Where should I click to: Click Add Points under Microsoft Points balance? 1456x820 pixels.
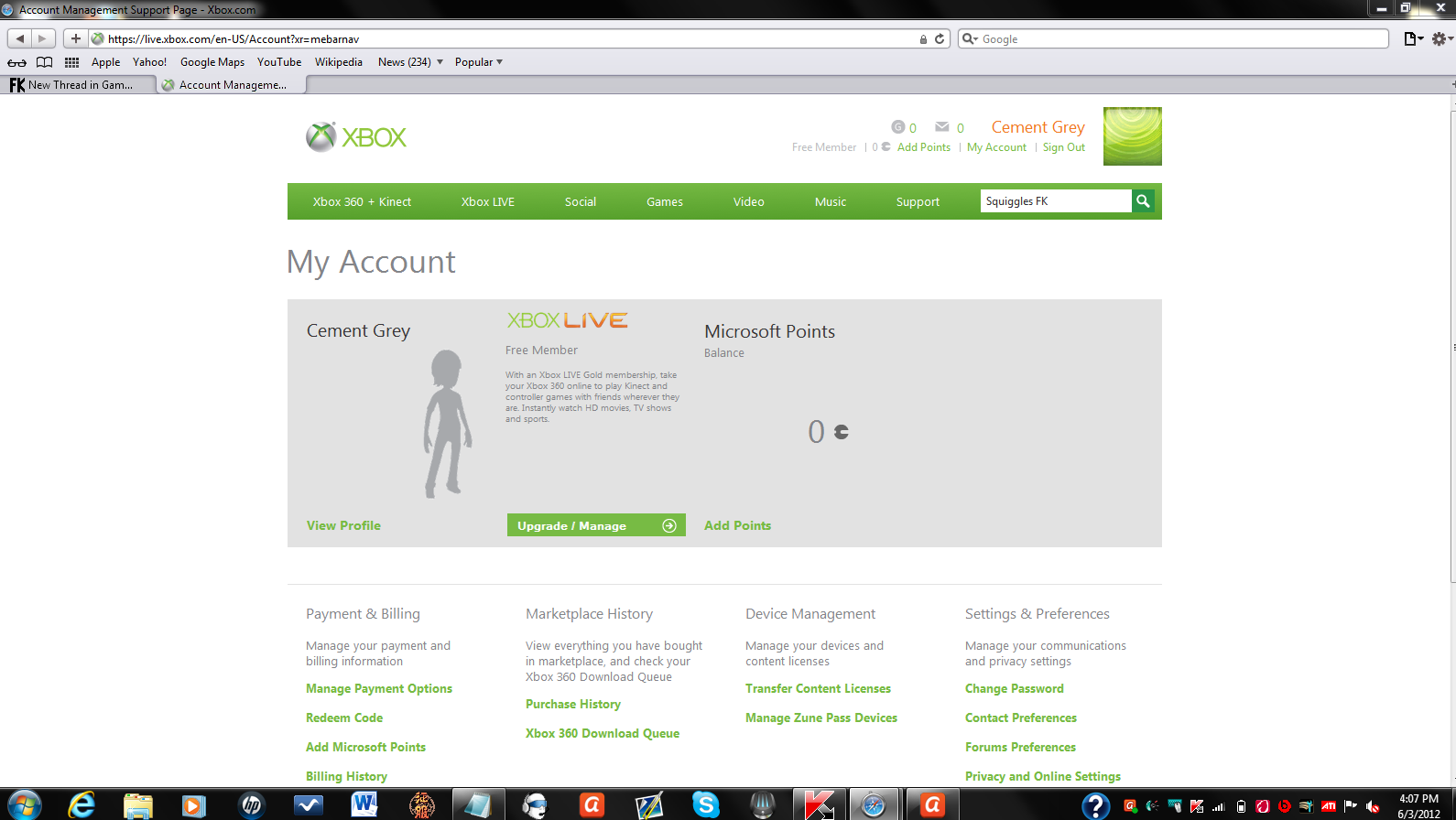(737, 525)
